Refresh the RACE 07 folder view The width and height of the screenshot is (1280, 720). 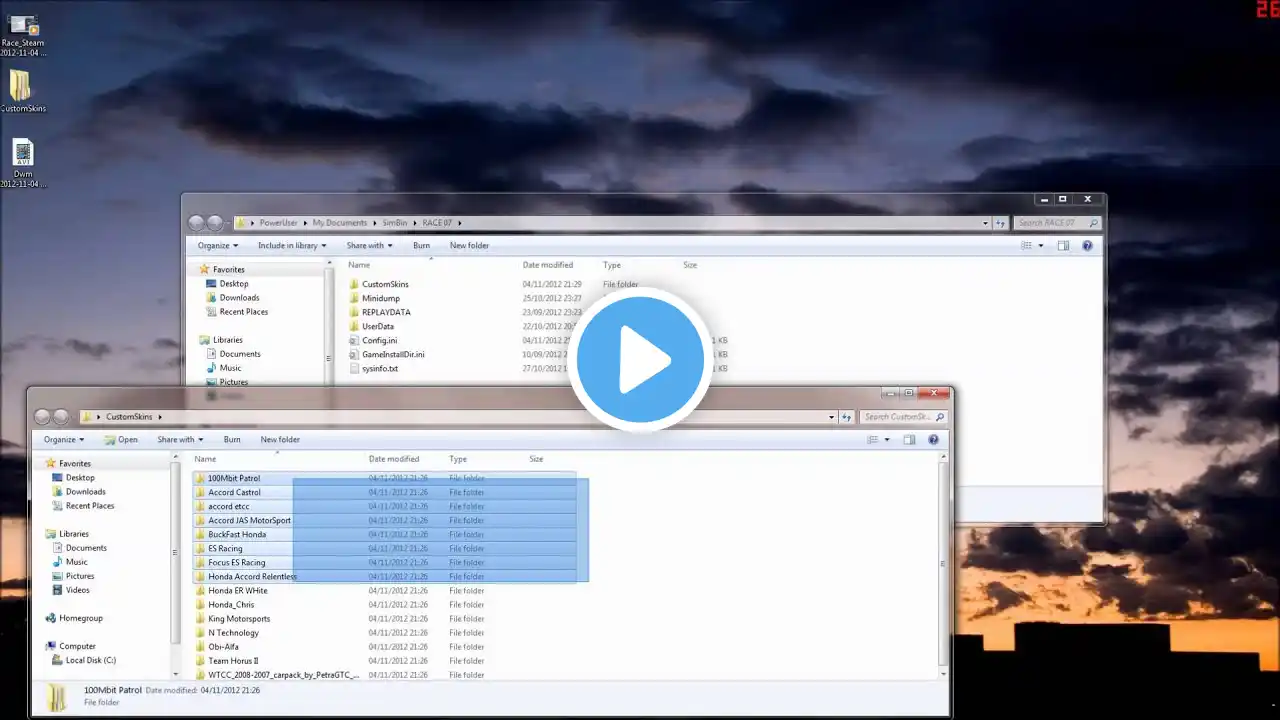(1002, 223)
